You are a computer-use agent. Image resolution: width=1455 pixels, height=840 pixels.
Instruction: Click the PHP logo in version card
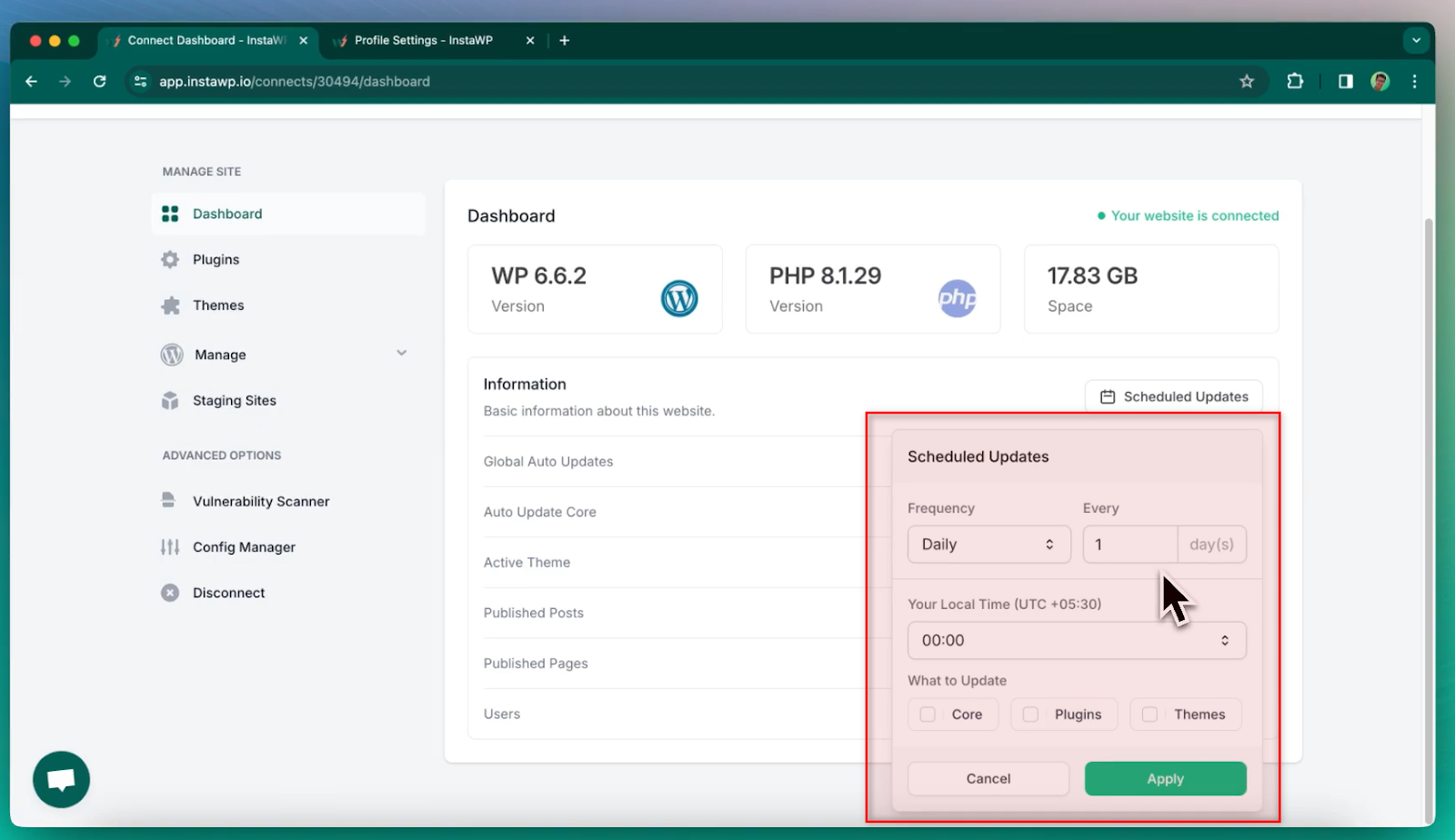click(x=958, y=298)
